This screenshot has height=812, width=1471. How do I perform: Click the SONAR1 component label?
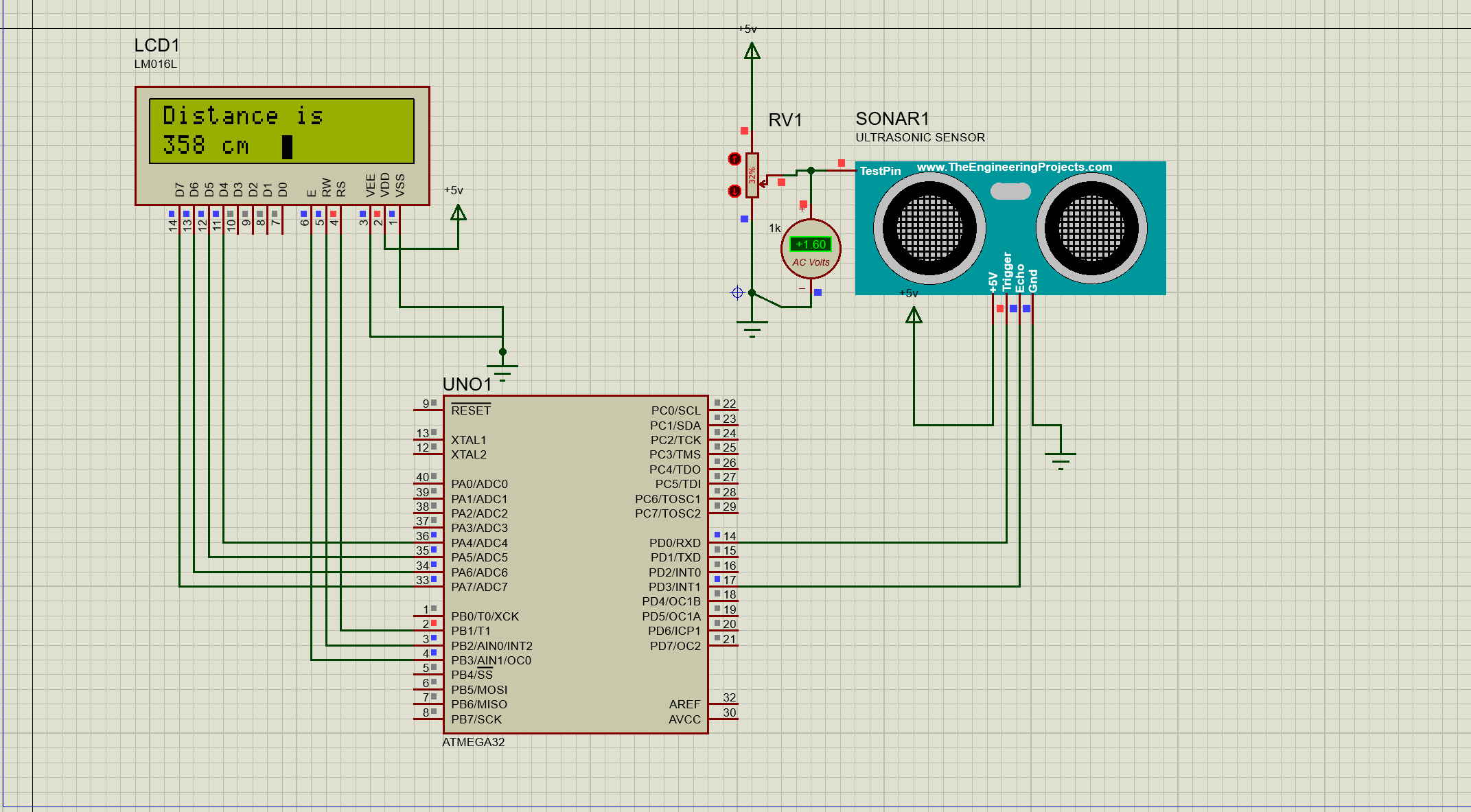click(x=892, y=119)
